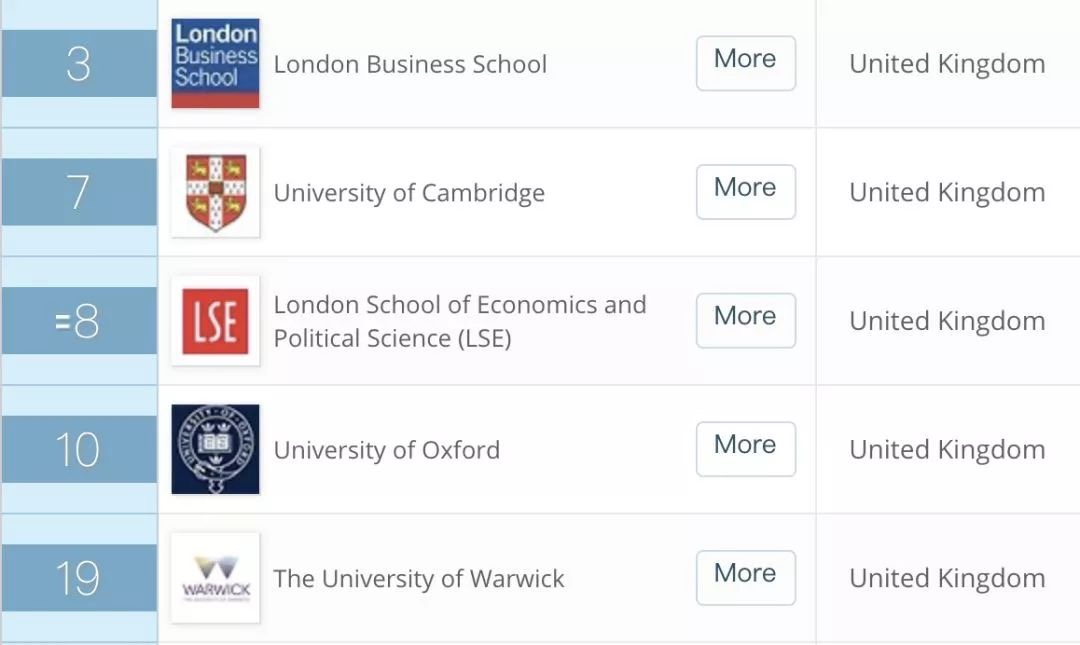Click the Warwick university logo
Screen dimensions: 1080x645
(x=215, y=578)
